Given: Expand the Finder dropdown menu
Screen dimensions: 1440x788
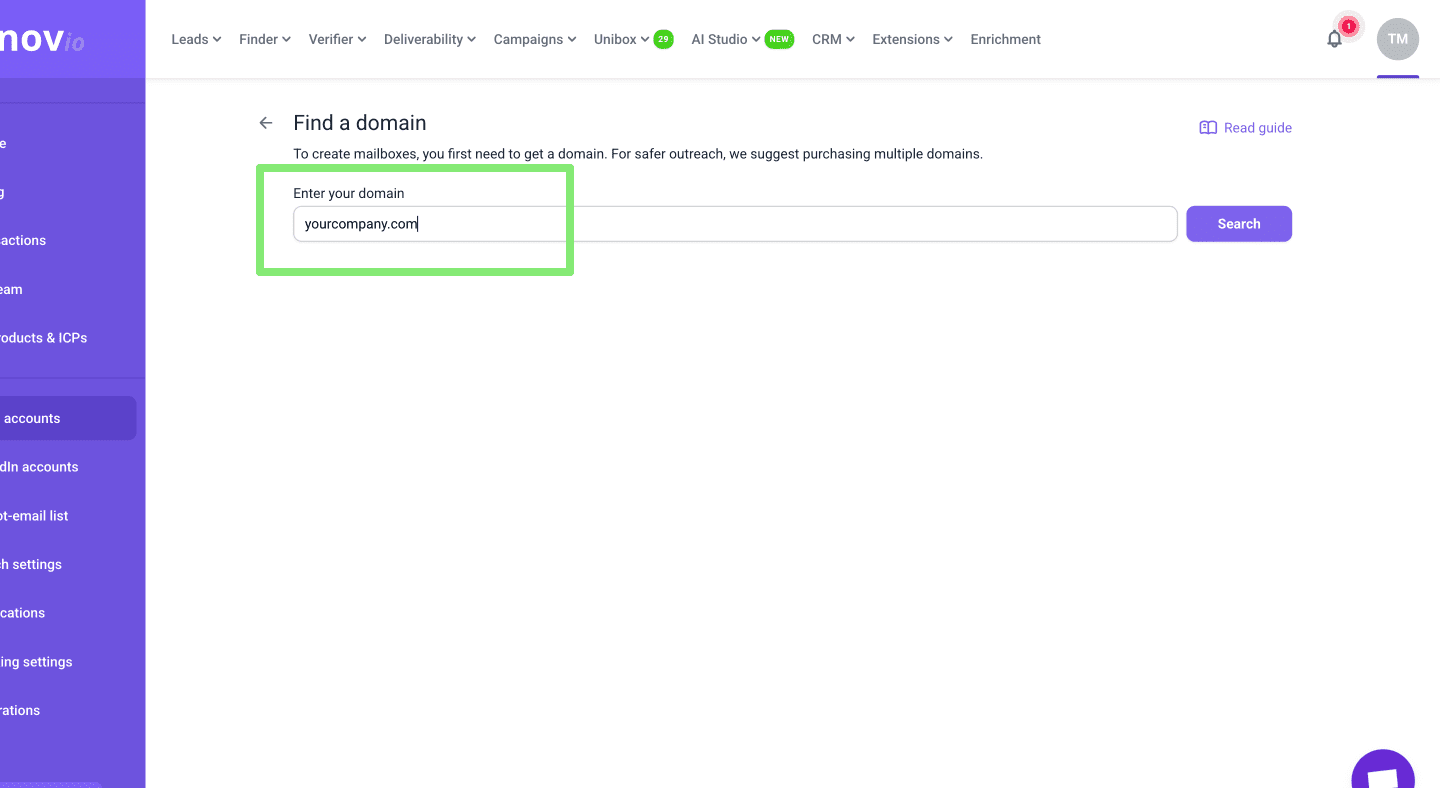Looking at the screenshot, I should tap(265, 39).
